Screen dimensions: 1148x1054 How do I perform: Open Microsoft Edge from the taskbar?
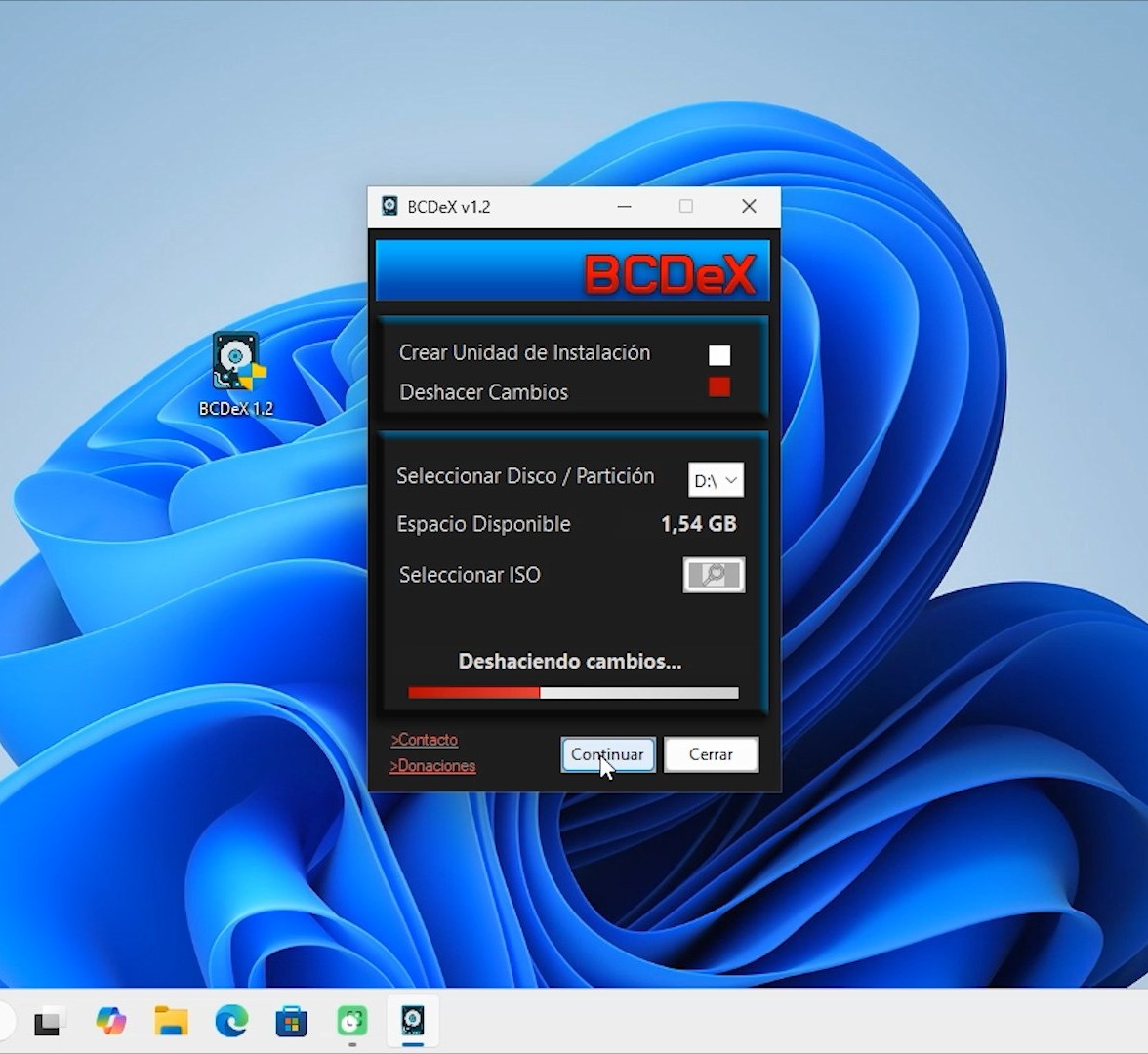pyautogui.click(x=231, y=1022)
